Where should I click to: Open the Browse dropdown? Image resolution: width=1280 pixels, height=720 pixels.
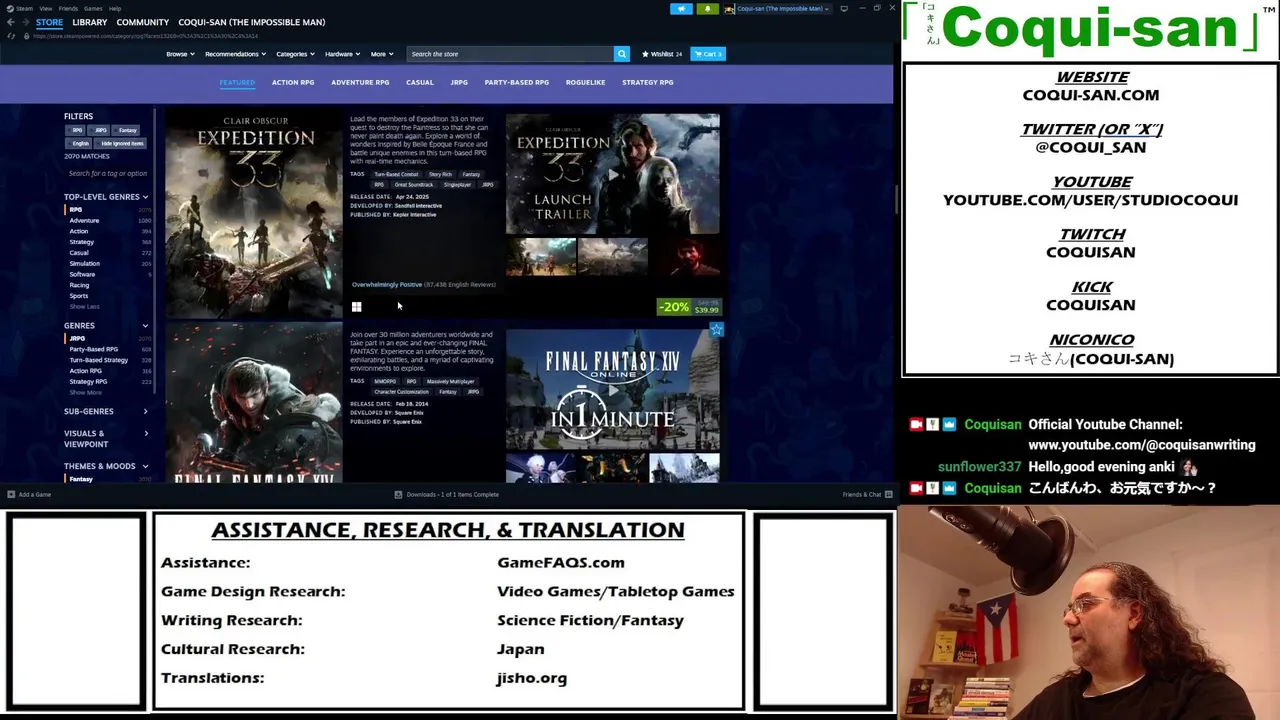[180, 54]
